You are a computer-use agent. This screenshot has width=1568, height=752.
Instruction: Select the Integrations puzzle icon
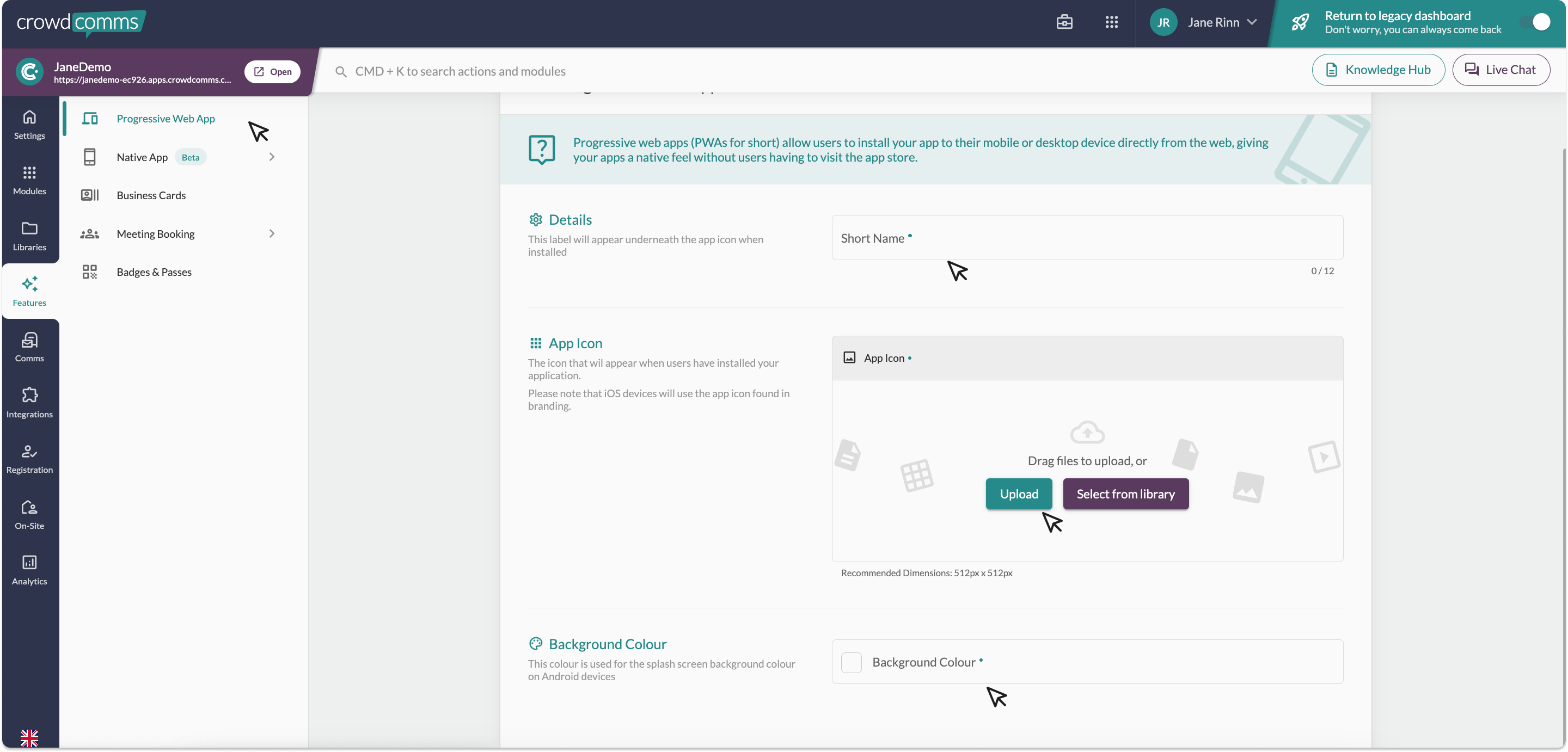(29, 402)
